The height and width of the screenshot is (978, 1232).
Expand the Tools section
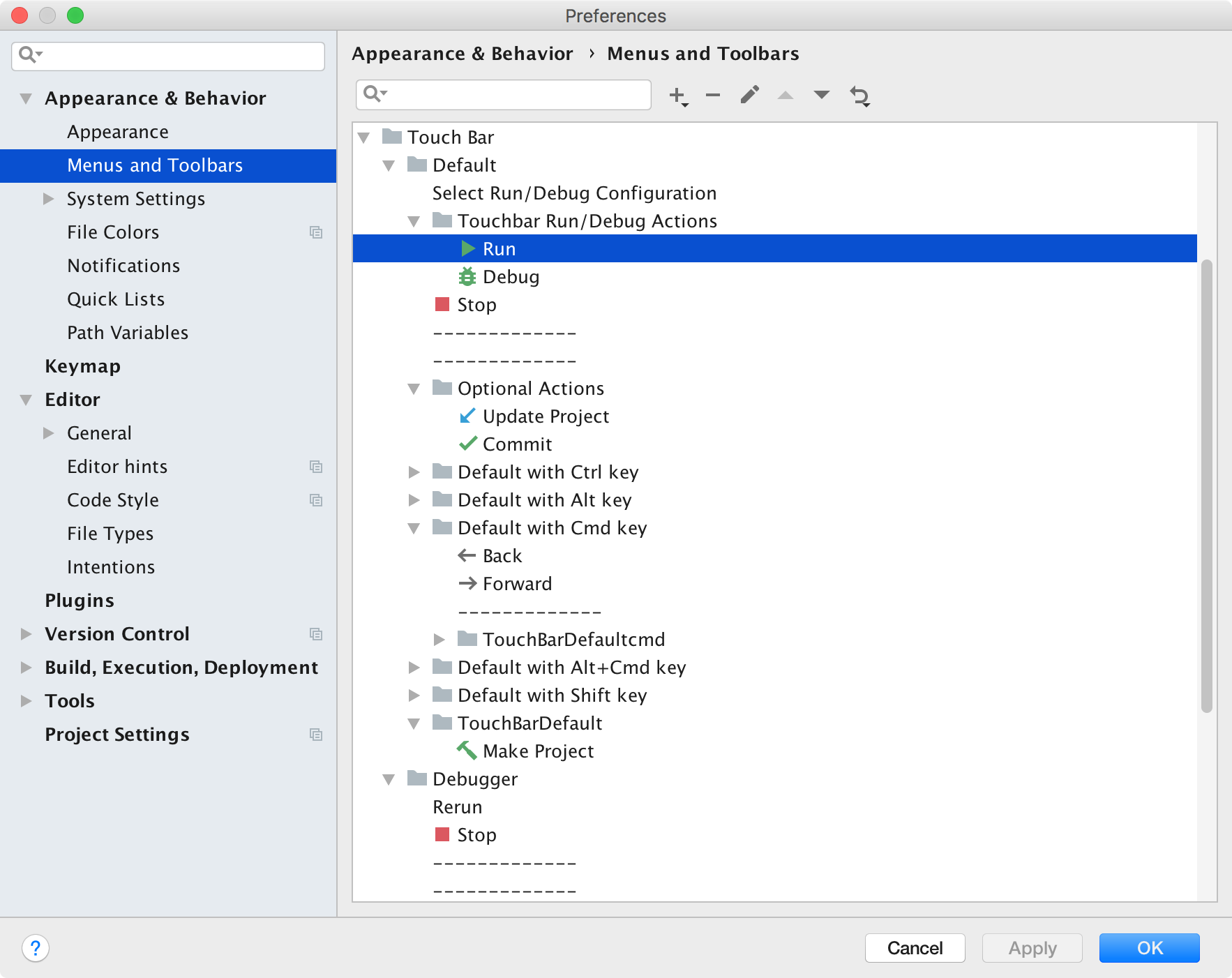click(x=26, y=701)
